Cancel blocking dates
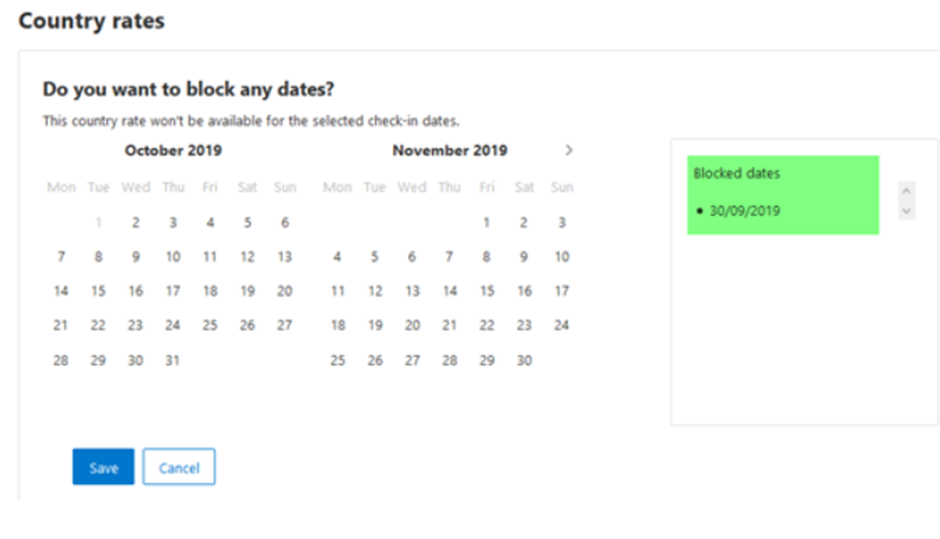The width and height of the screenshot is (940, 539). [179, 467]
